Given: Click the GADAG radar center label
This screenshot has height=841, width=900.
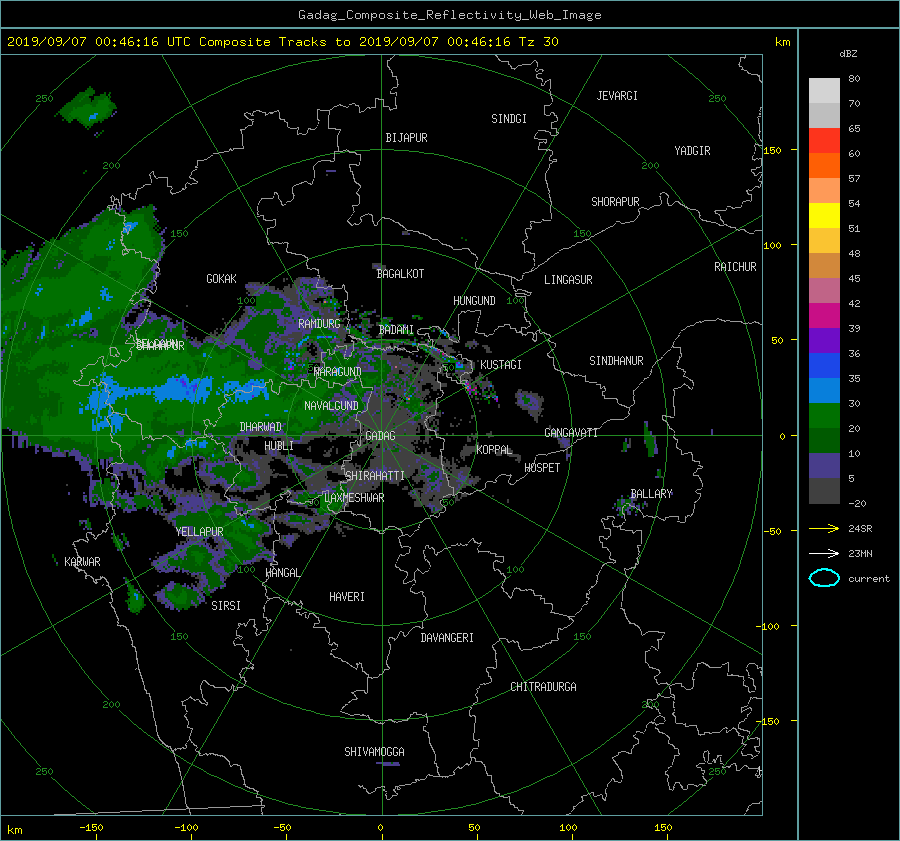Looking at the screenshot, I should tap(381, 436).
